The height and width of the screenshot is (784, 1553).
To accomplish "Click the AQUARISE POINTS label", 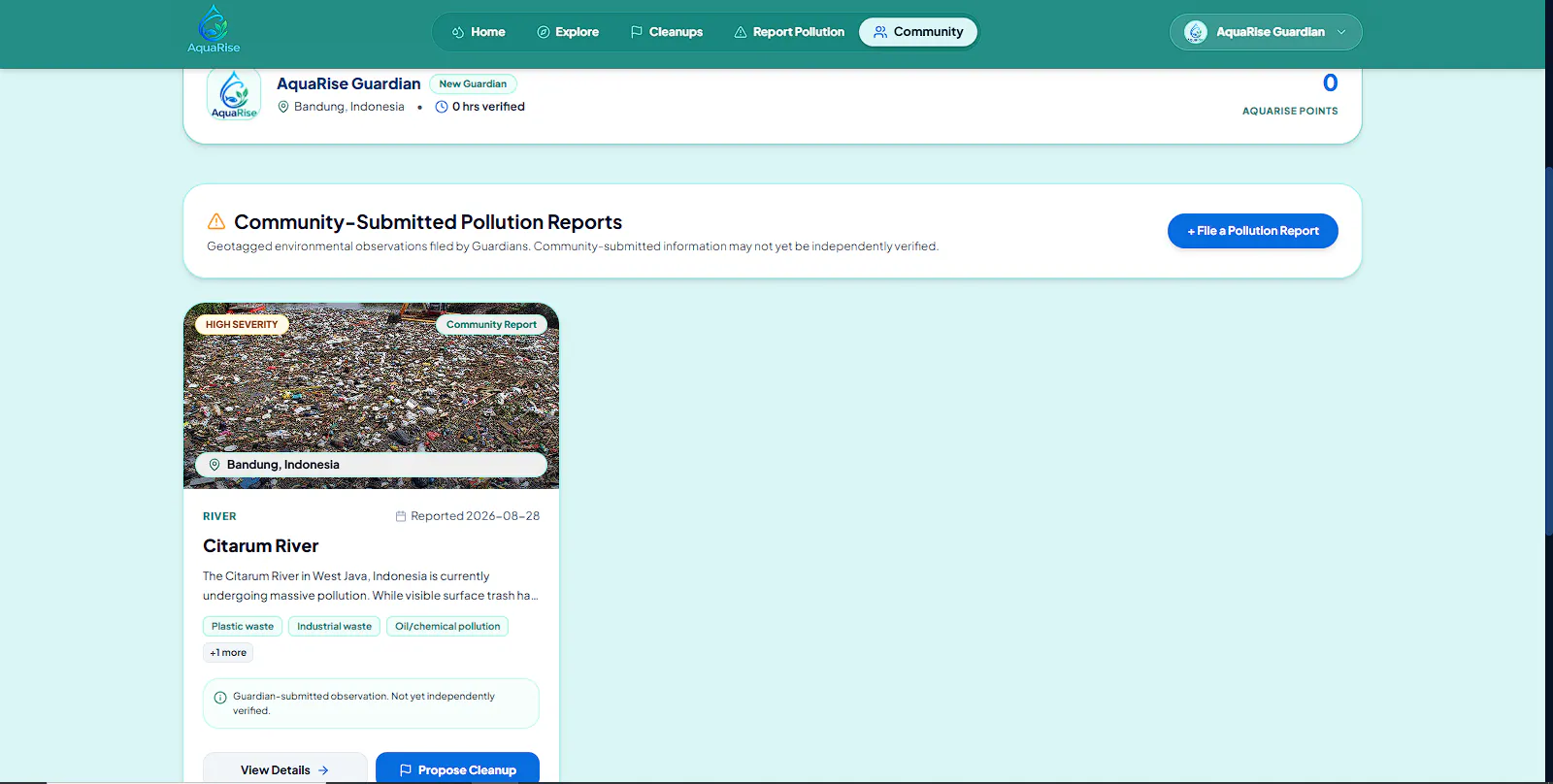I will pos(1290,112).
